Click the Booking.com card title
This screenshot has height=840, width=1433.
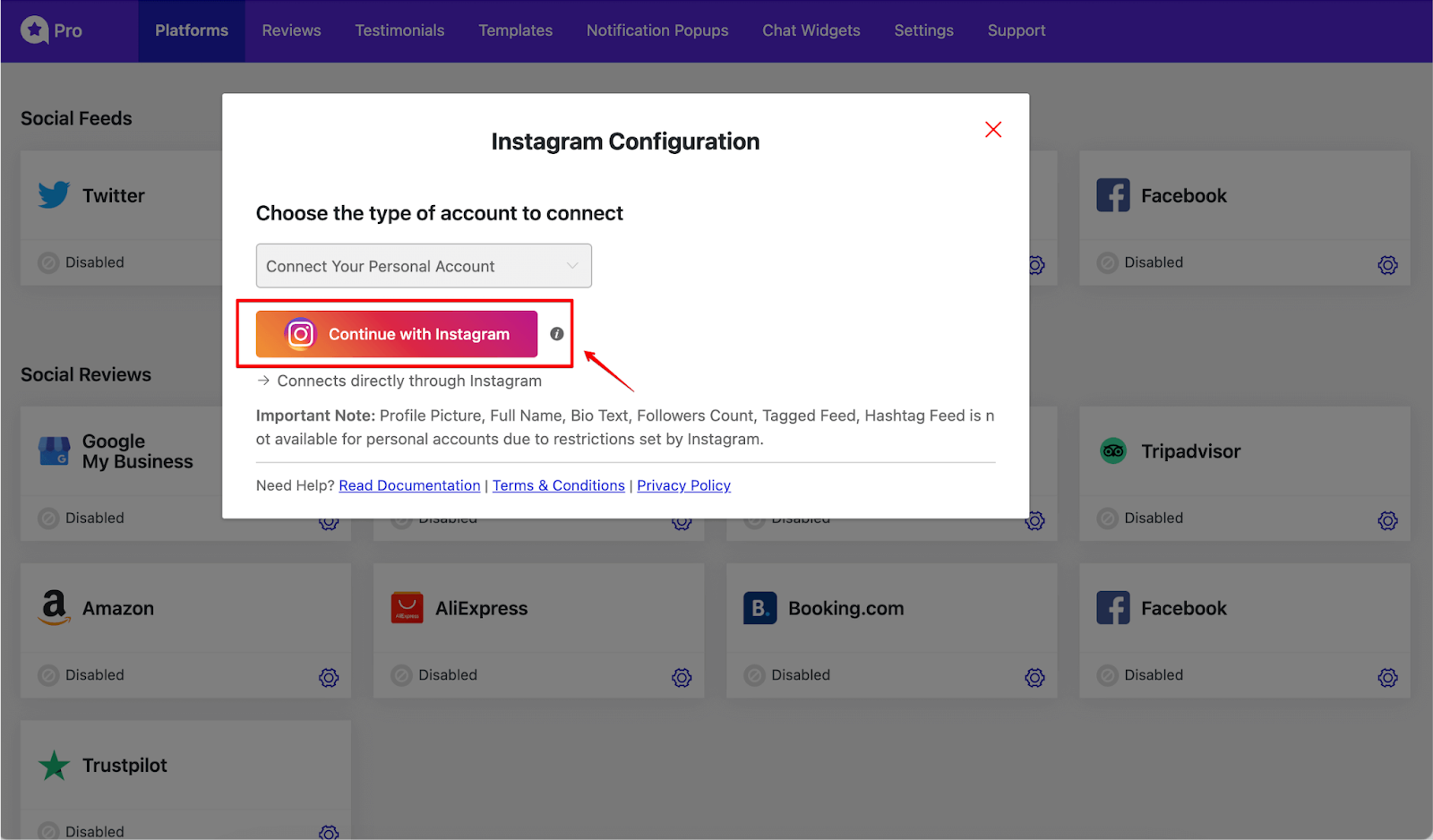(846, 608)
